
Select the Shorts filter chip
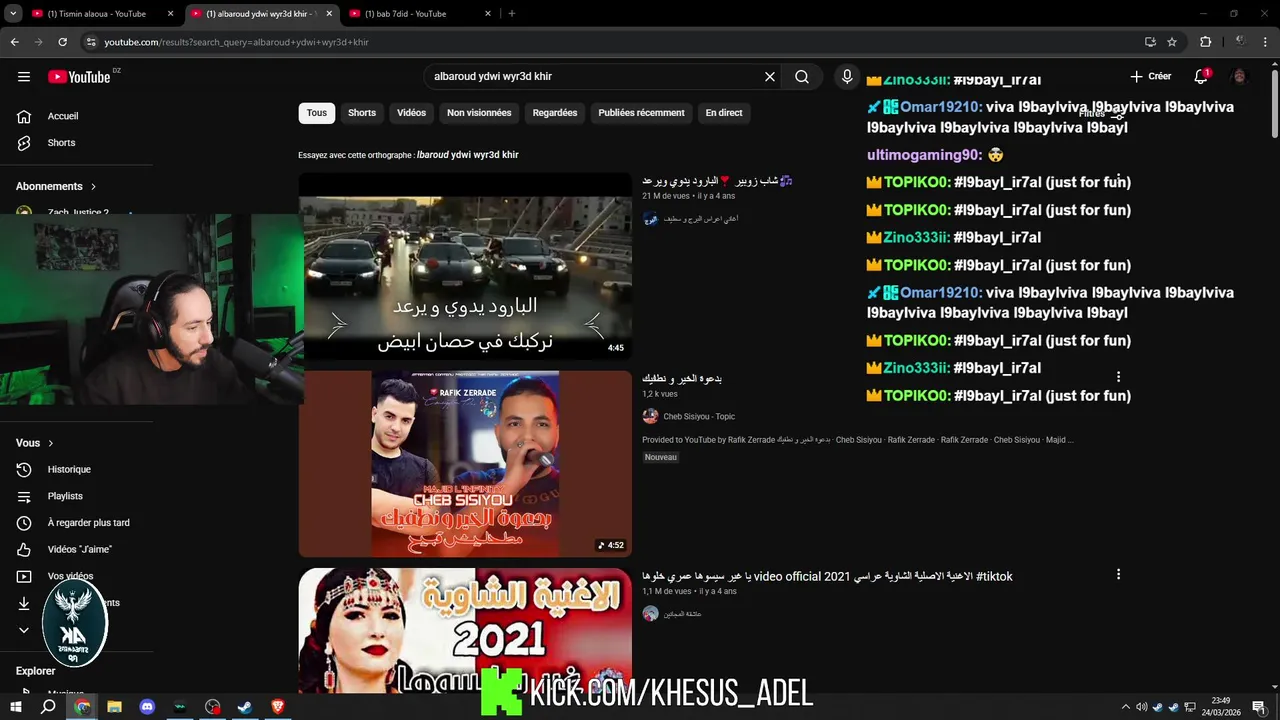pos(362,113)
